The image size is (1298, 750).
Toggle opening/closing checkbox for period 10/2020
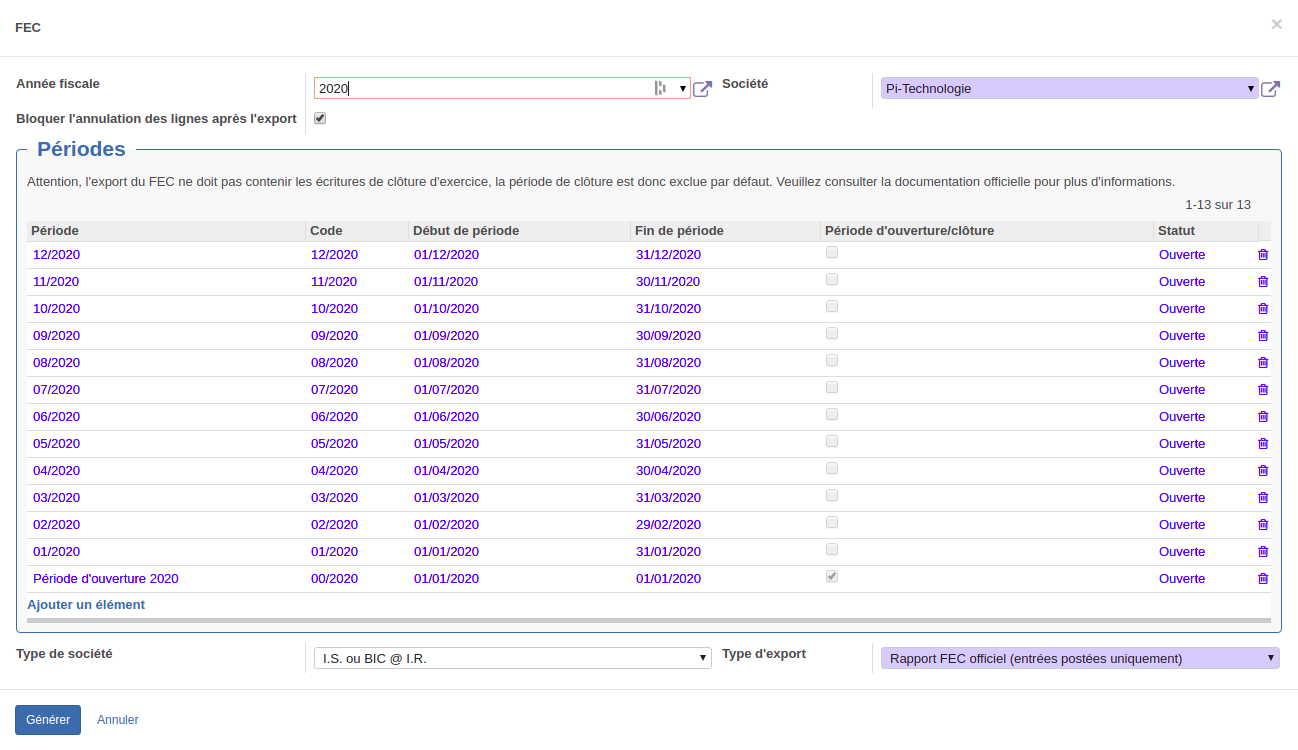832,307
